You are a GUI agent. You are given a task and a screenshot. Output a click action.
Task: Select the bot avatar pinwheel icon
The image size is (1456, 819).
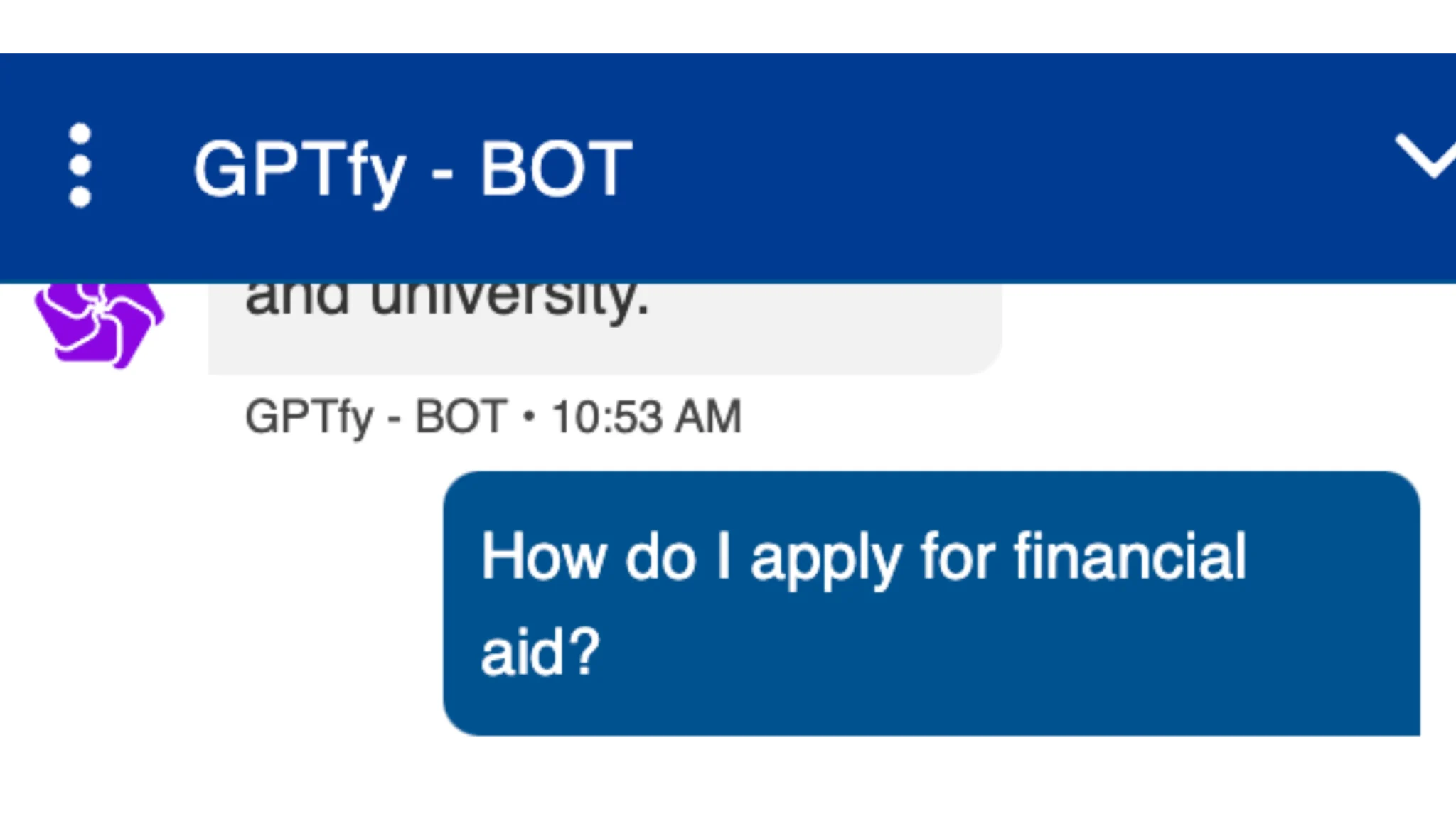pos(98,320)
